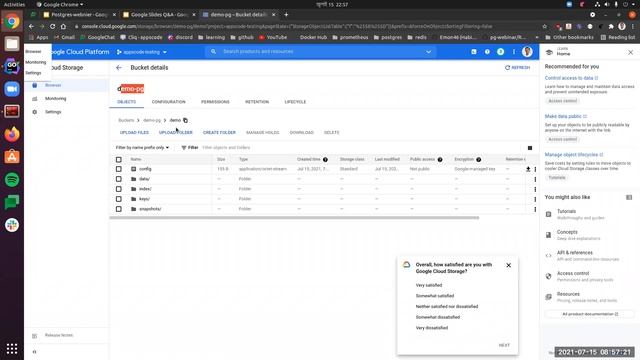Screen dimensions: 640x360
Task: Open Filter by name prefix only dropdown
Action: (142, 148)
